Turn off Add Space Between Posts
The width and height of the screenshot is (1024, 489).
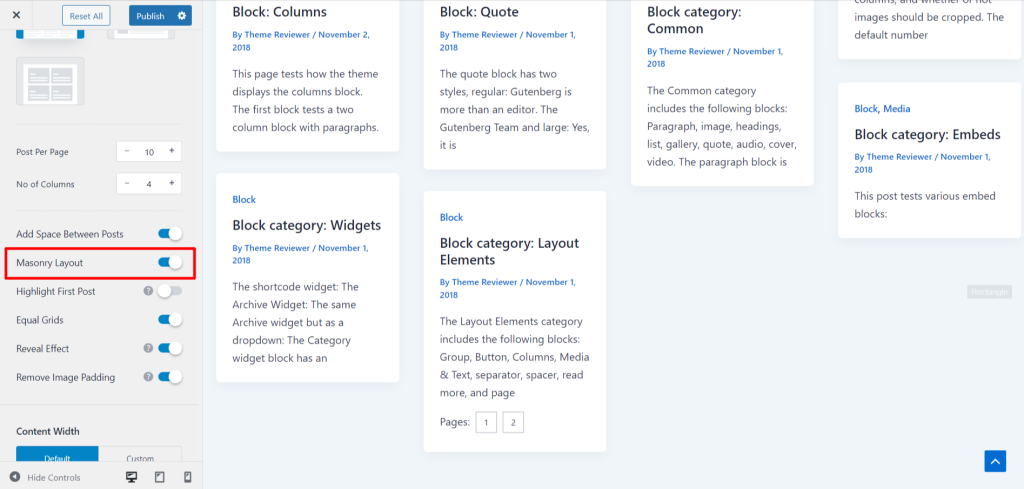tap(170, 234)
